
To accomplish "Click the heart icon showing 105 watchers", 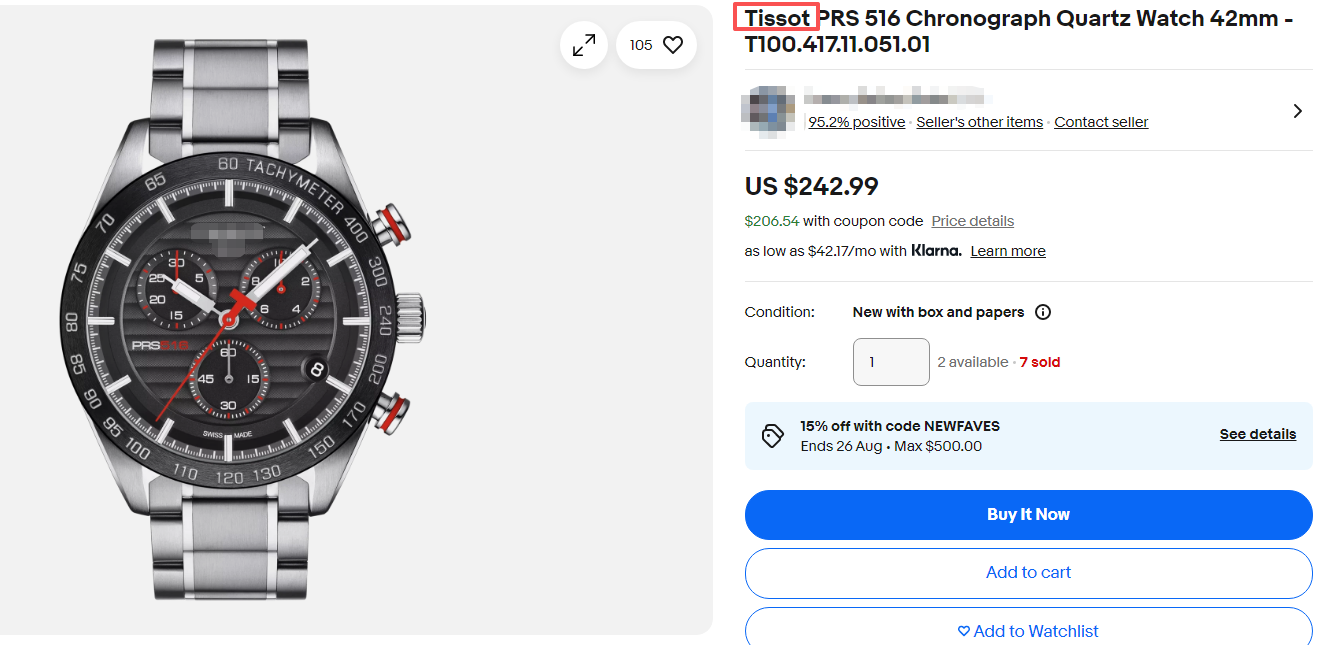I will [673, 45].
